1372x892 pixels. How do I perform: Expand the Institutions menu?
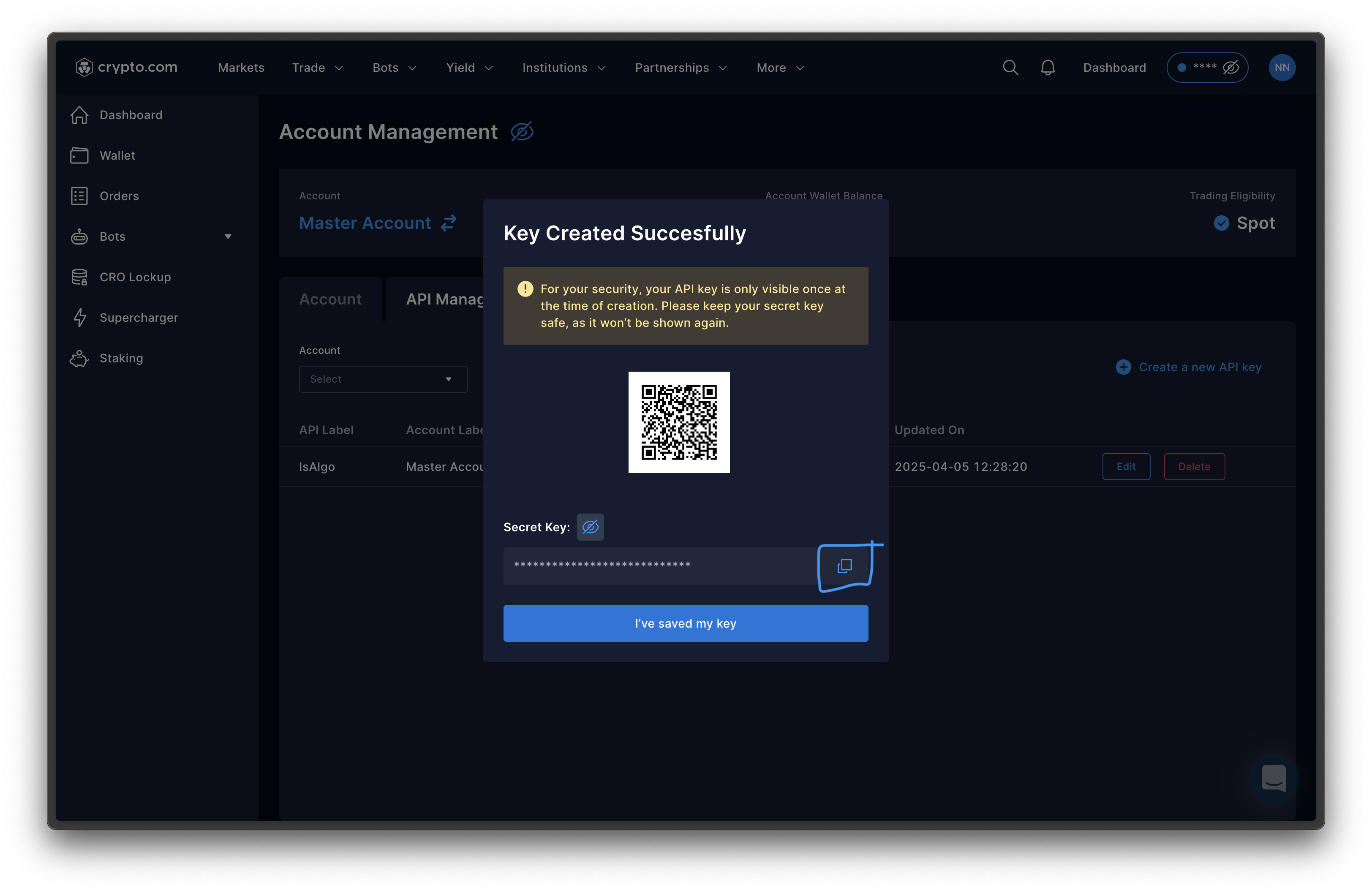(564, 68)
